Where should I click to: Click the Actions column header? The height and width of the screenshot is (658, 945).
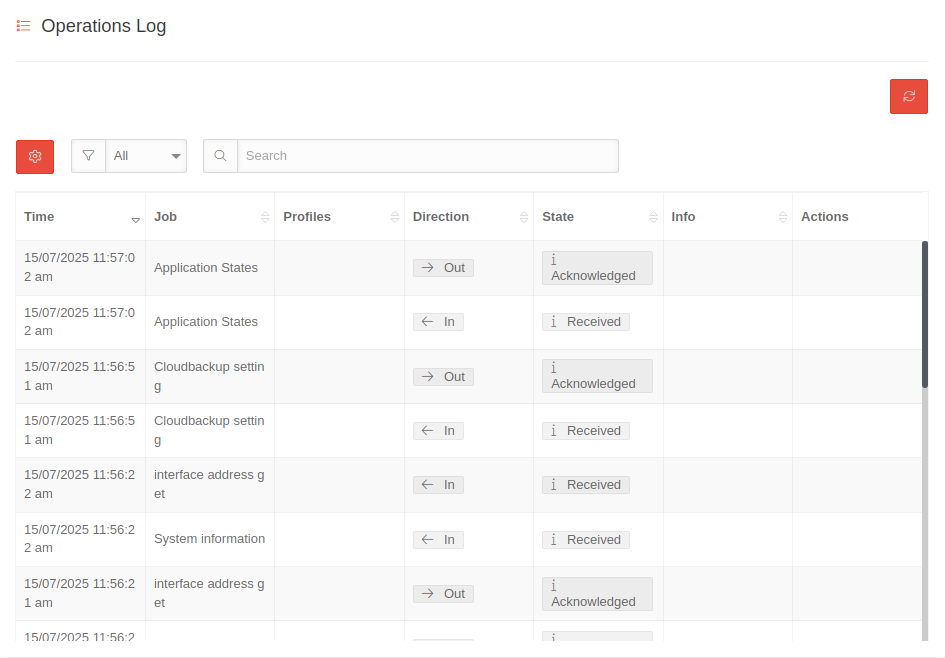point(824,217)
